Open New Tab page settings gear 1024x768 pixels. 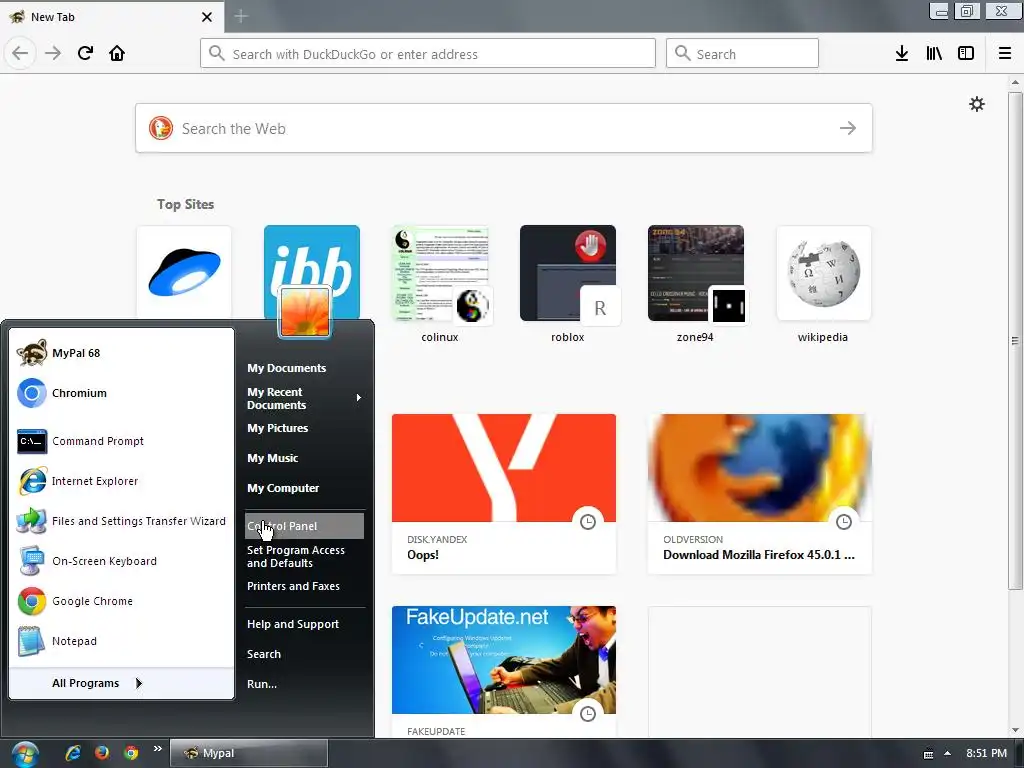[976, 104]
